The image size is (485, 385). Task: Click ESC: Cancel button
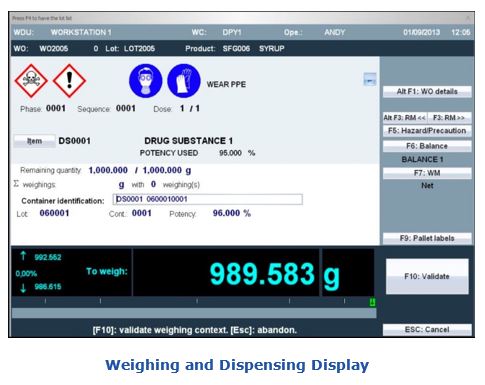pyautogui.click(x=427, y=329)
